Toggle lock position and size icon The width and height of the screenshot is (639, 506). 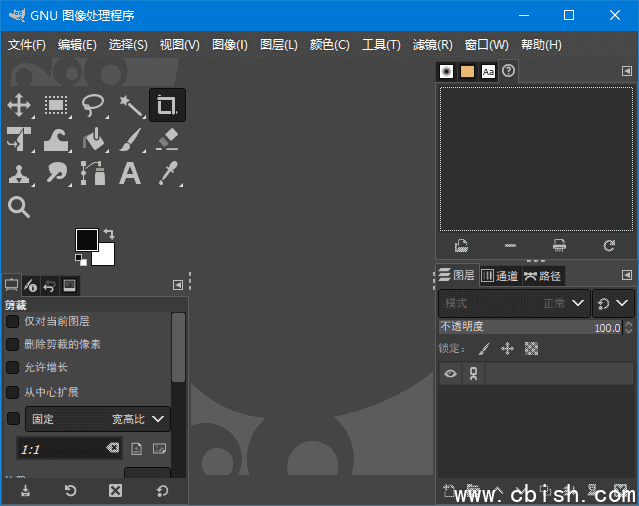pos(507,349)
